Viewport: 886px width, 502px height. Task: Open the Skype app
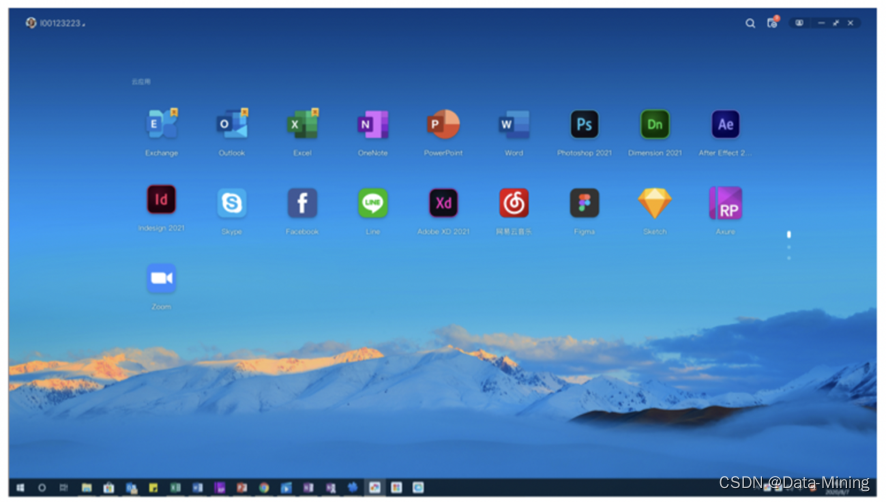[x=232, y=203]
